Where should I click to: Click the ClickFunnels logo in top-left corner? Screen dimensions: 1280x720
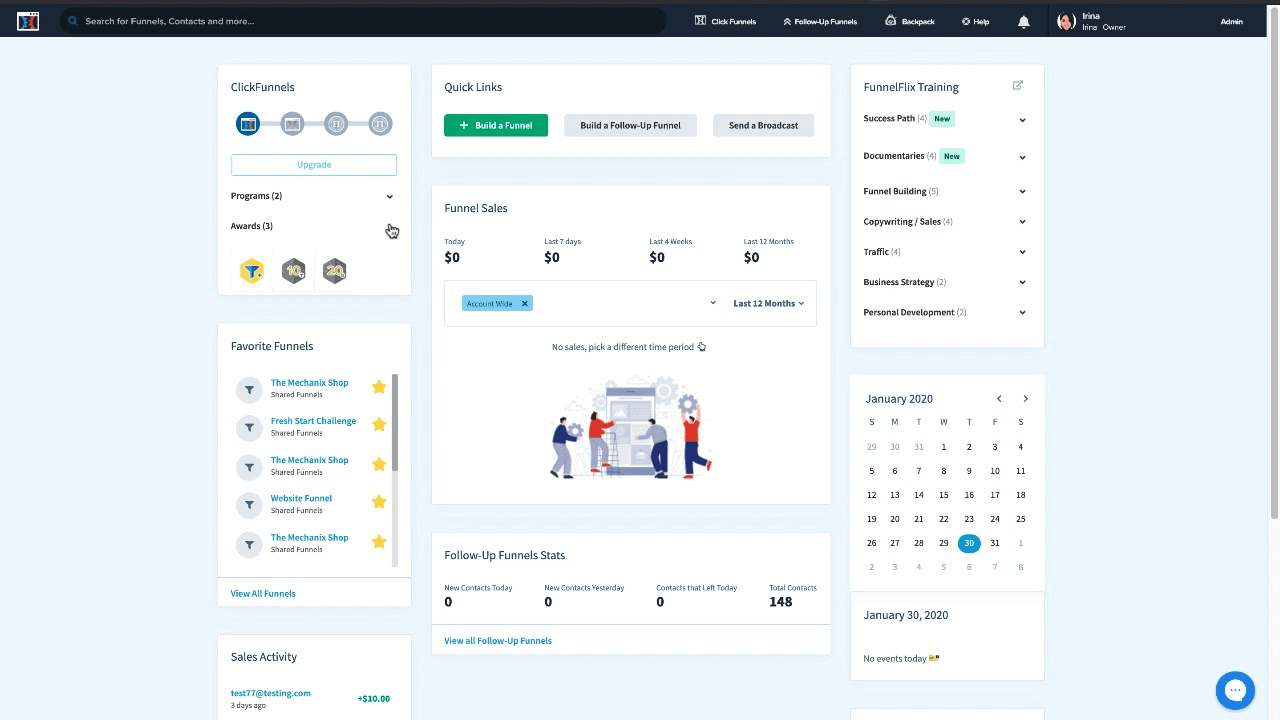28,21
